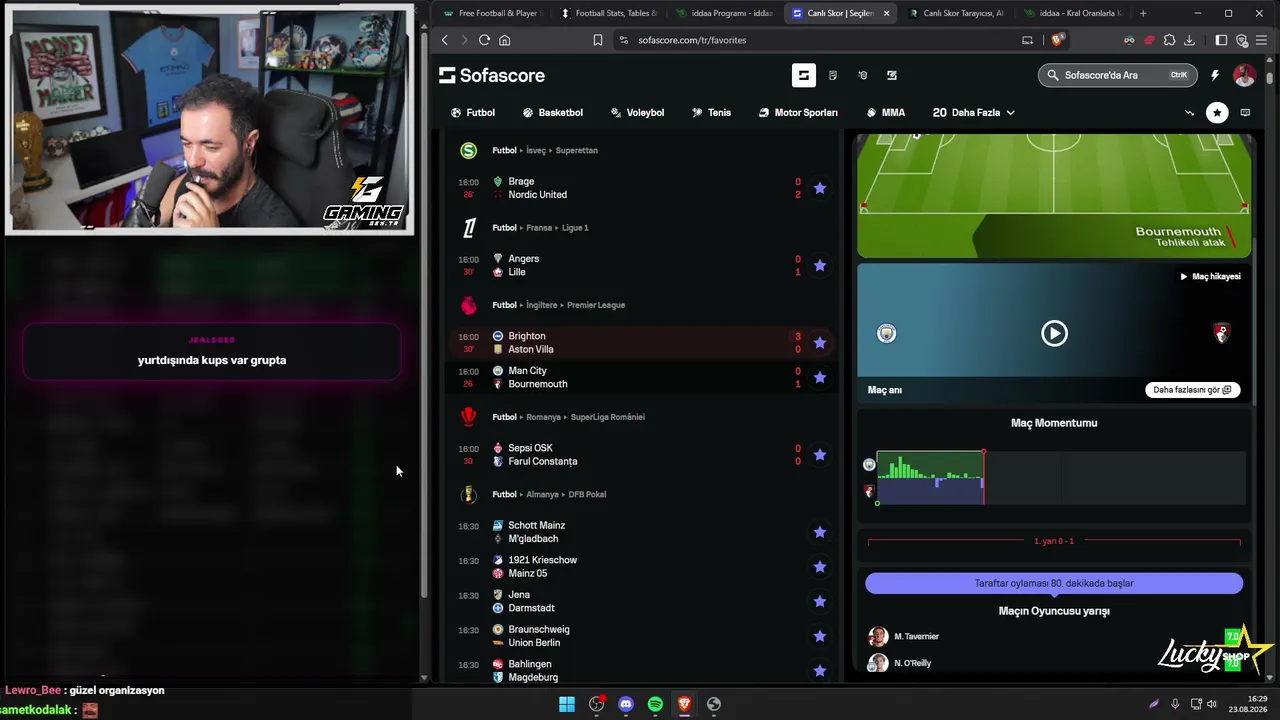
Task: Open the 'Maç hikayesi' link
Action: coord(1210,277)
